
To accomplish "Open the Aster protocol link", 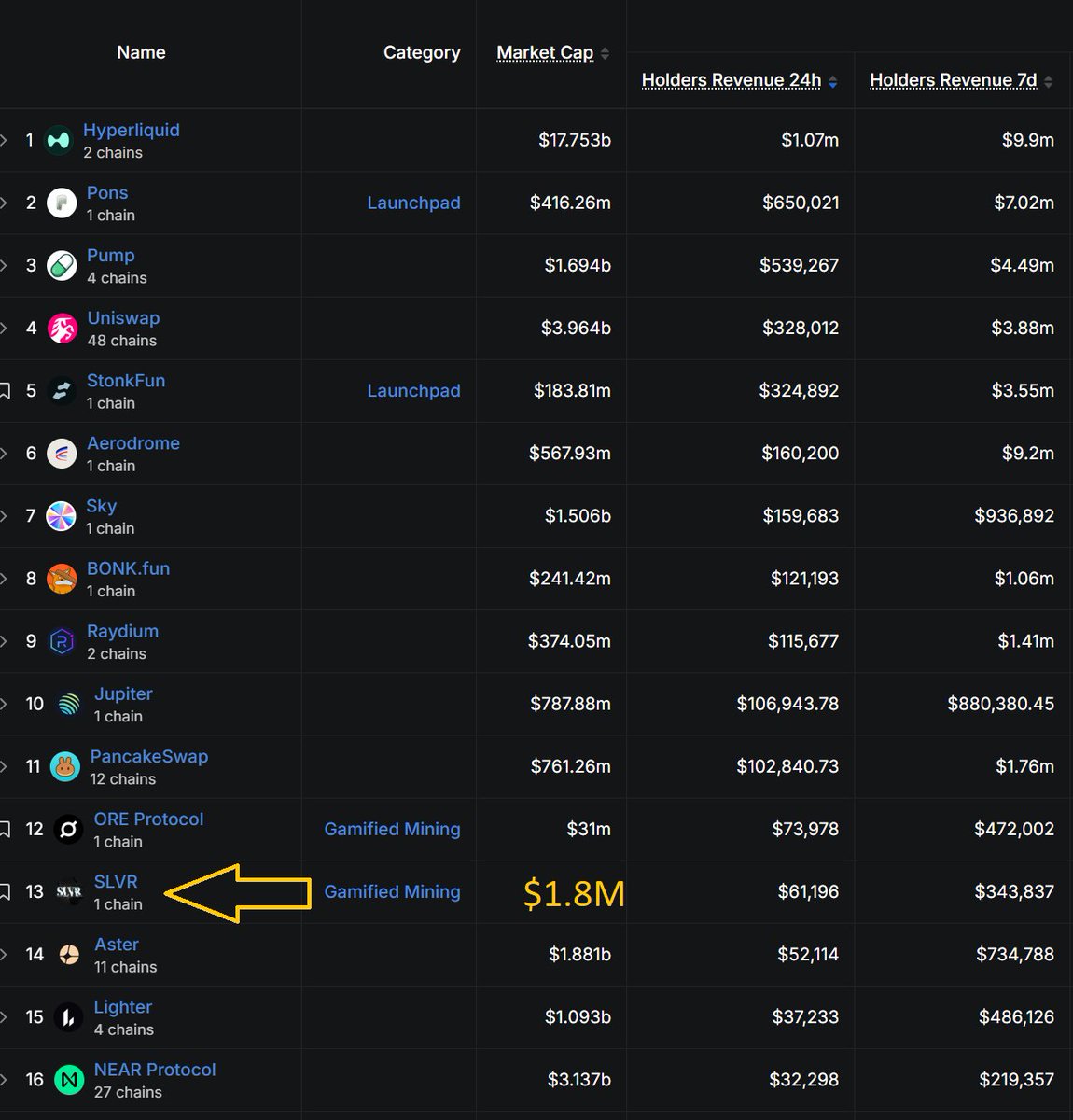I will click(x=117, y=945).
